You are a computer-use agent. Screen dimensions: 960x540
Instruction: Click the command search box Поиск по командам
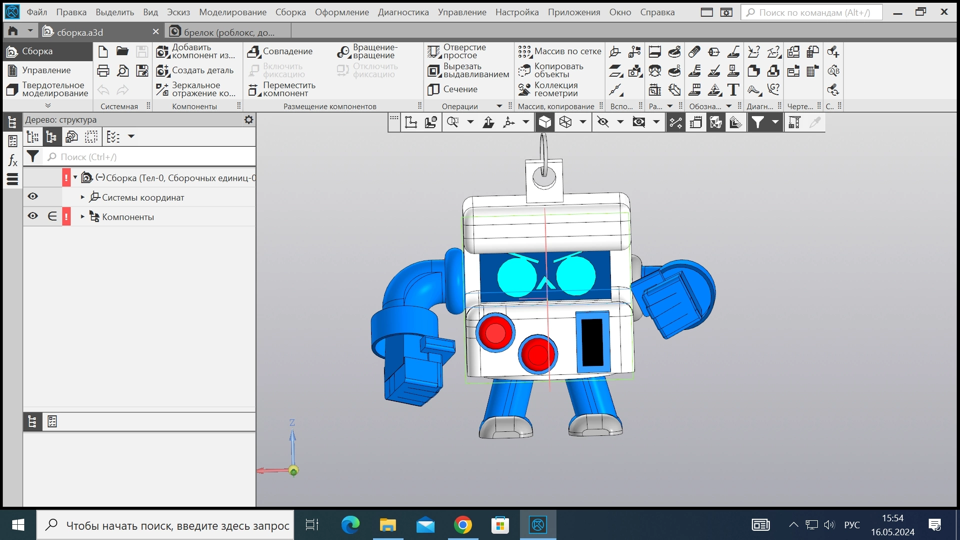click(811, 12)
